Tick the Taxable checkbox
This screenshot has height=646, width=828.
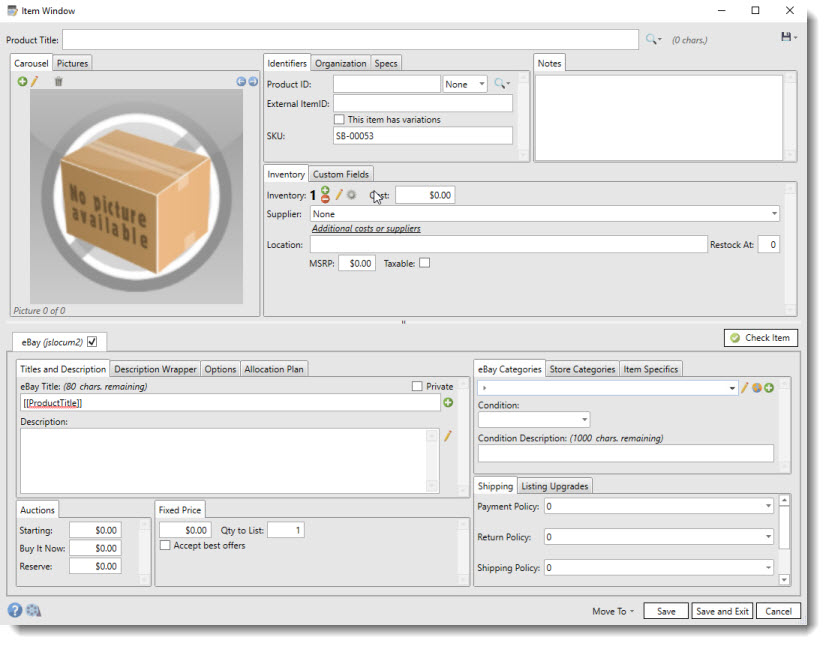[x=424, y=263]
